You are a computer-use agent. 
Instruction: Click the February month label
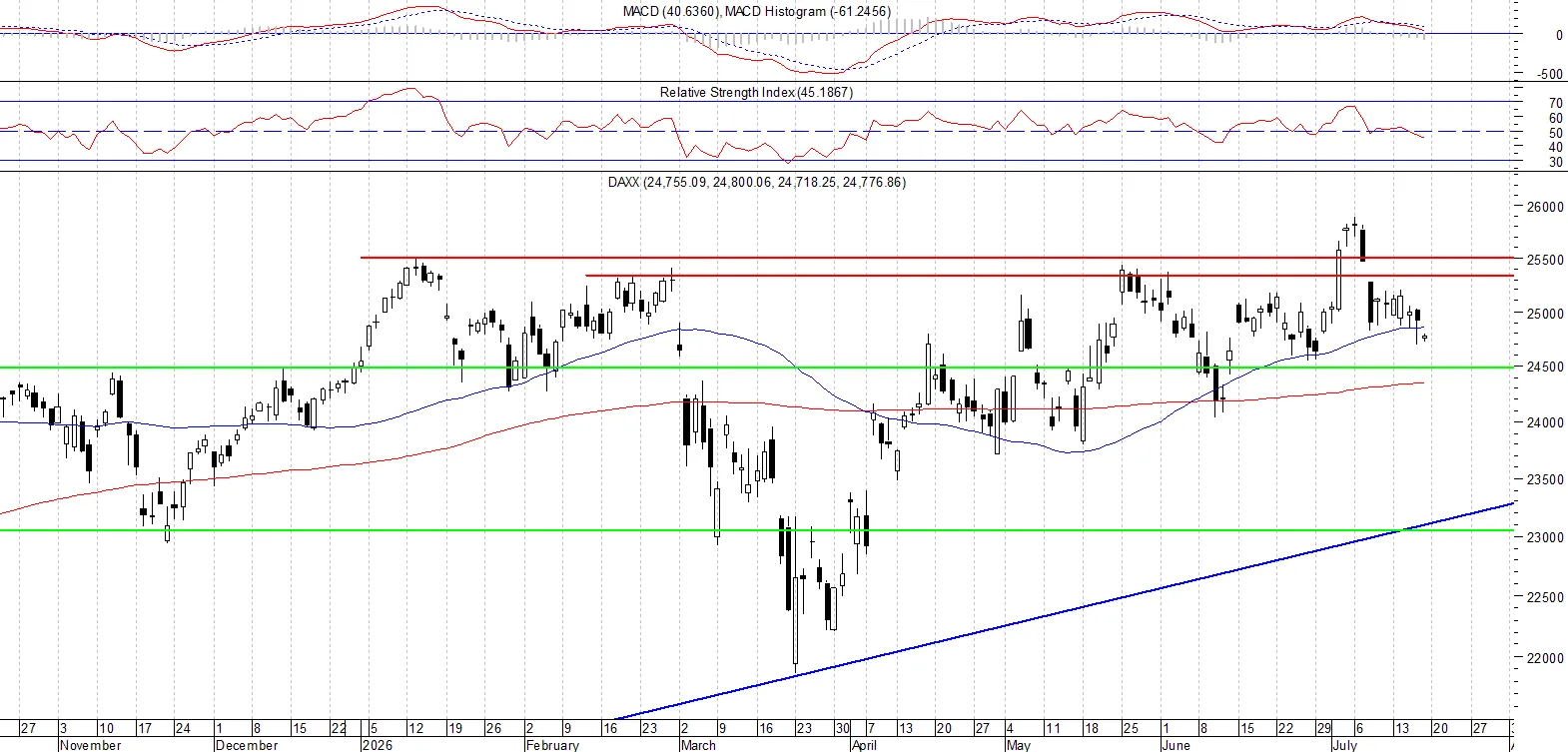click(552, 745)
